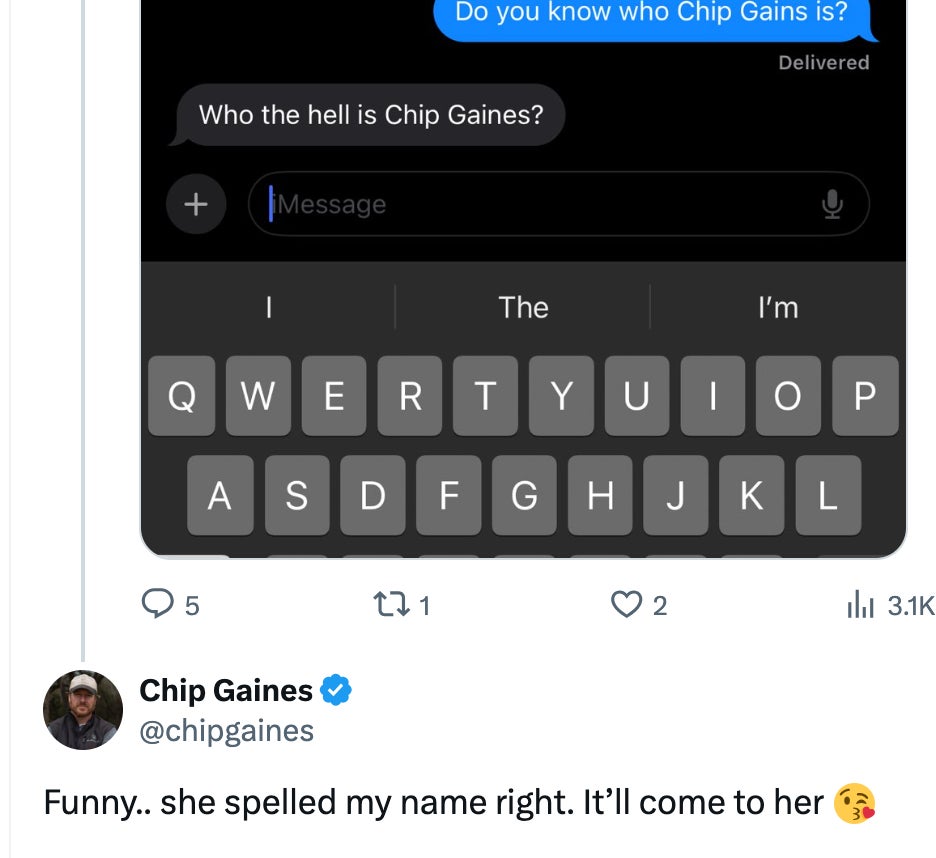Screen dimensions: 936x858
Task: Tap the P key on keyboard
Action: tap(865, 396)
